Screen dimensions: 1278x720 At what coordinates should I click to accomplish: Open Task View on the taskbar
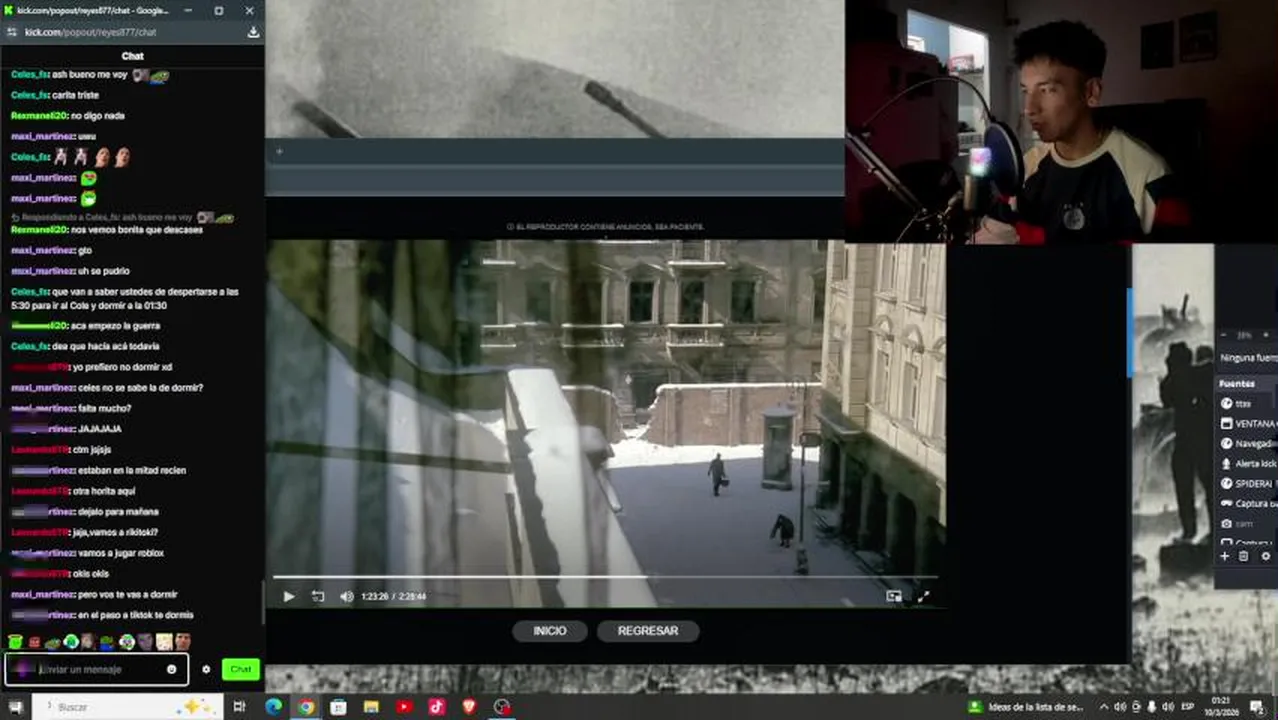click(x=239, y=707)
